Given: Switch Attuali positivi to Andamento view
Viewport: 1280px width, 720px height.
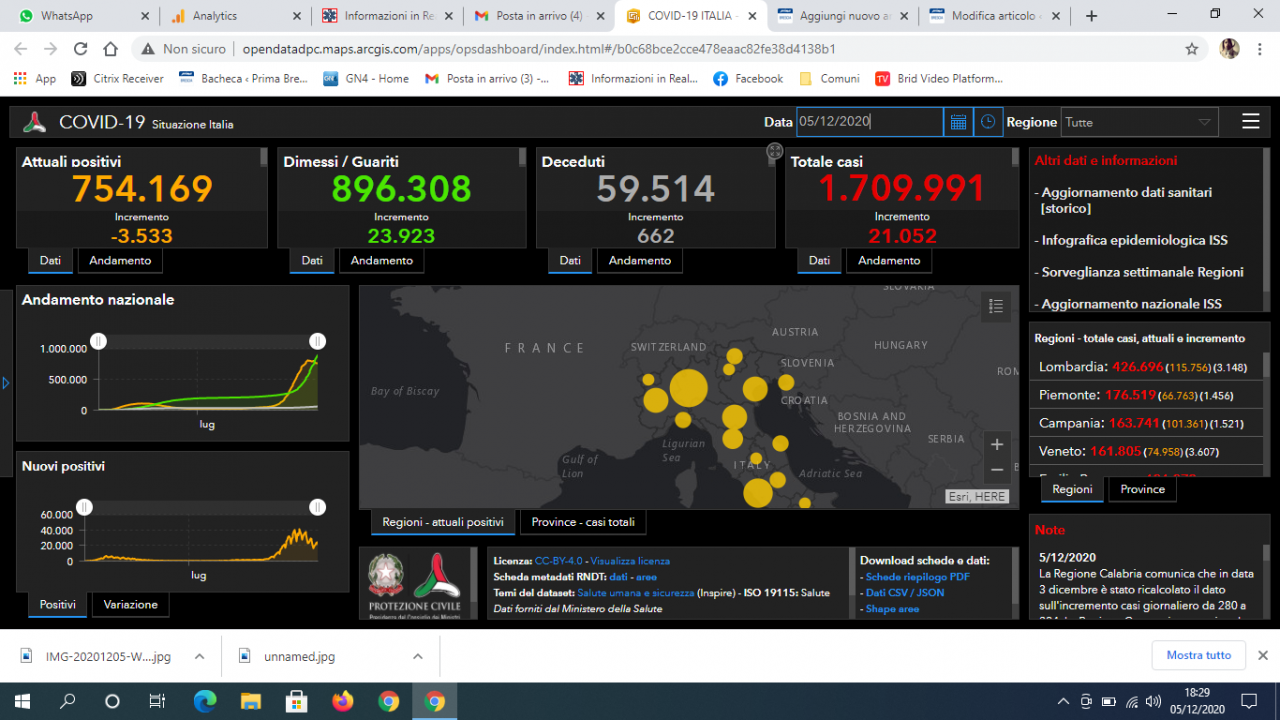Looking at the screenshot, I should (x=120, y=260).
